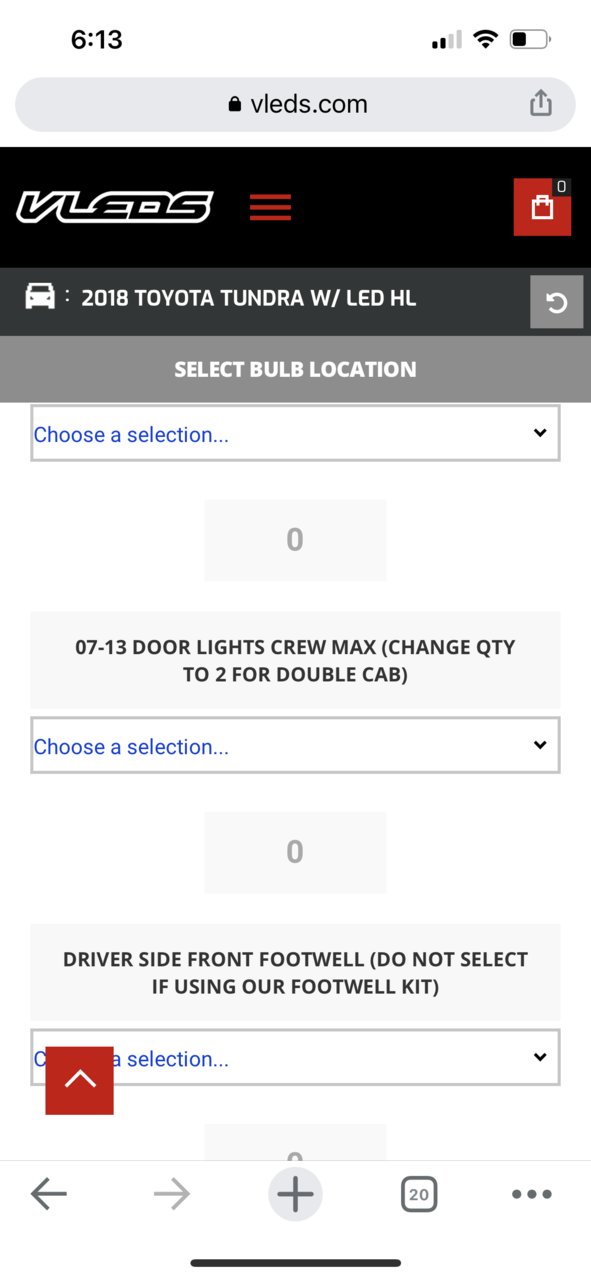Open the red hamburger menu
591x1279 pixels.
(x=270, y=207)
